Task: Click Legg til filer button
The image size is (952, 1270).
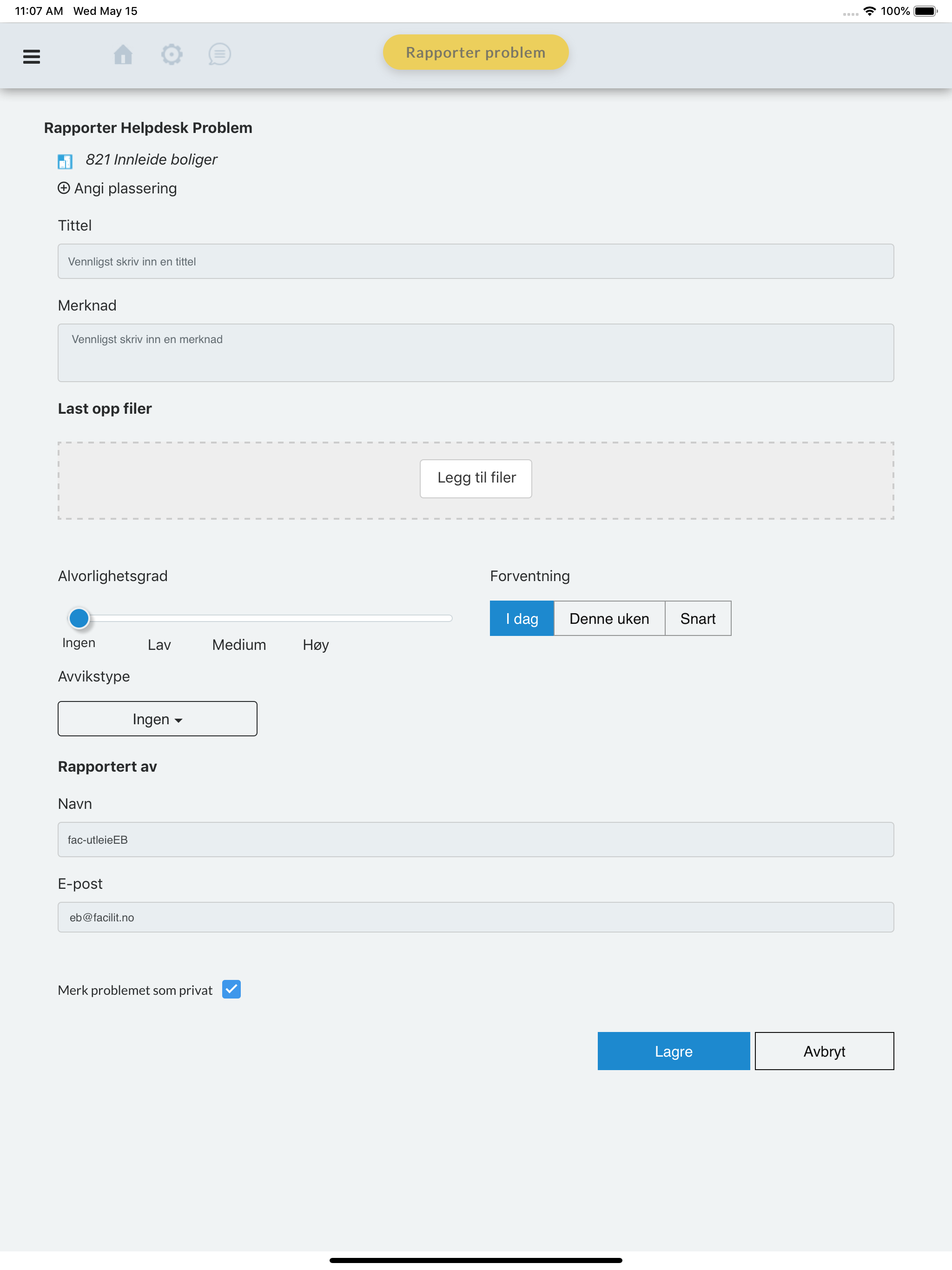Action: (x=476, y=478)
